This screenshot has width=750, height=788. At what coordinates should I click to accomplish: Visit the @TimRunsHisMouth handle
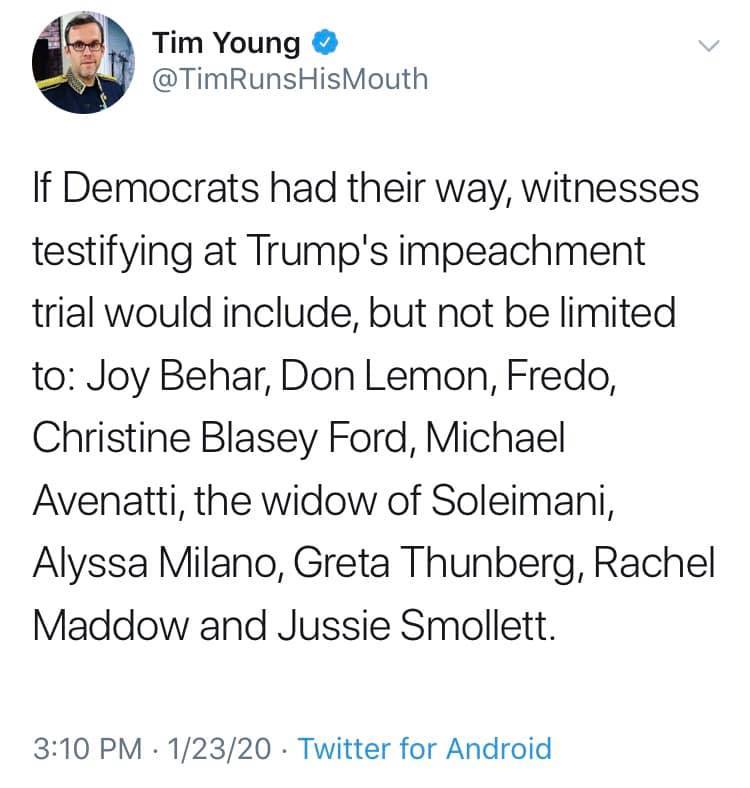pyautogui.click(x=290, y=79)
